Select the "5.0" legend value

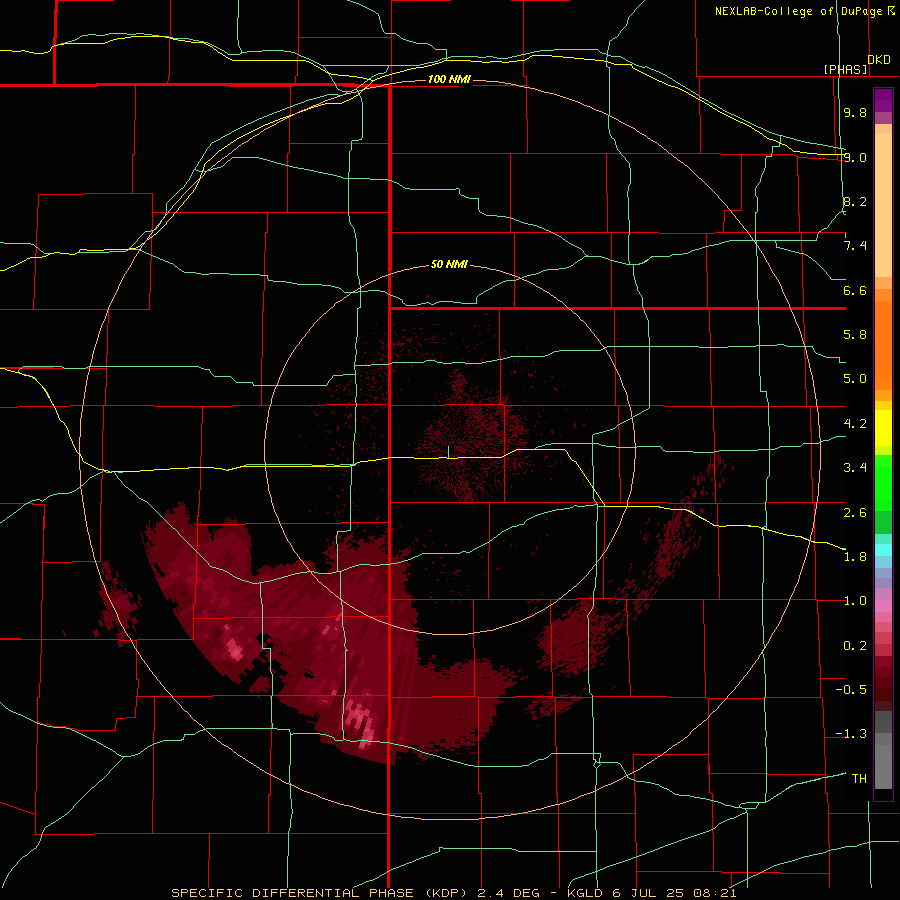click(x=855, y=379)
